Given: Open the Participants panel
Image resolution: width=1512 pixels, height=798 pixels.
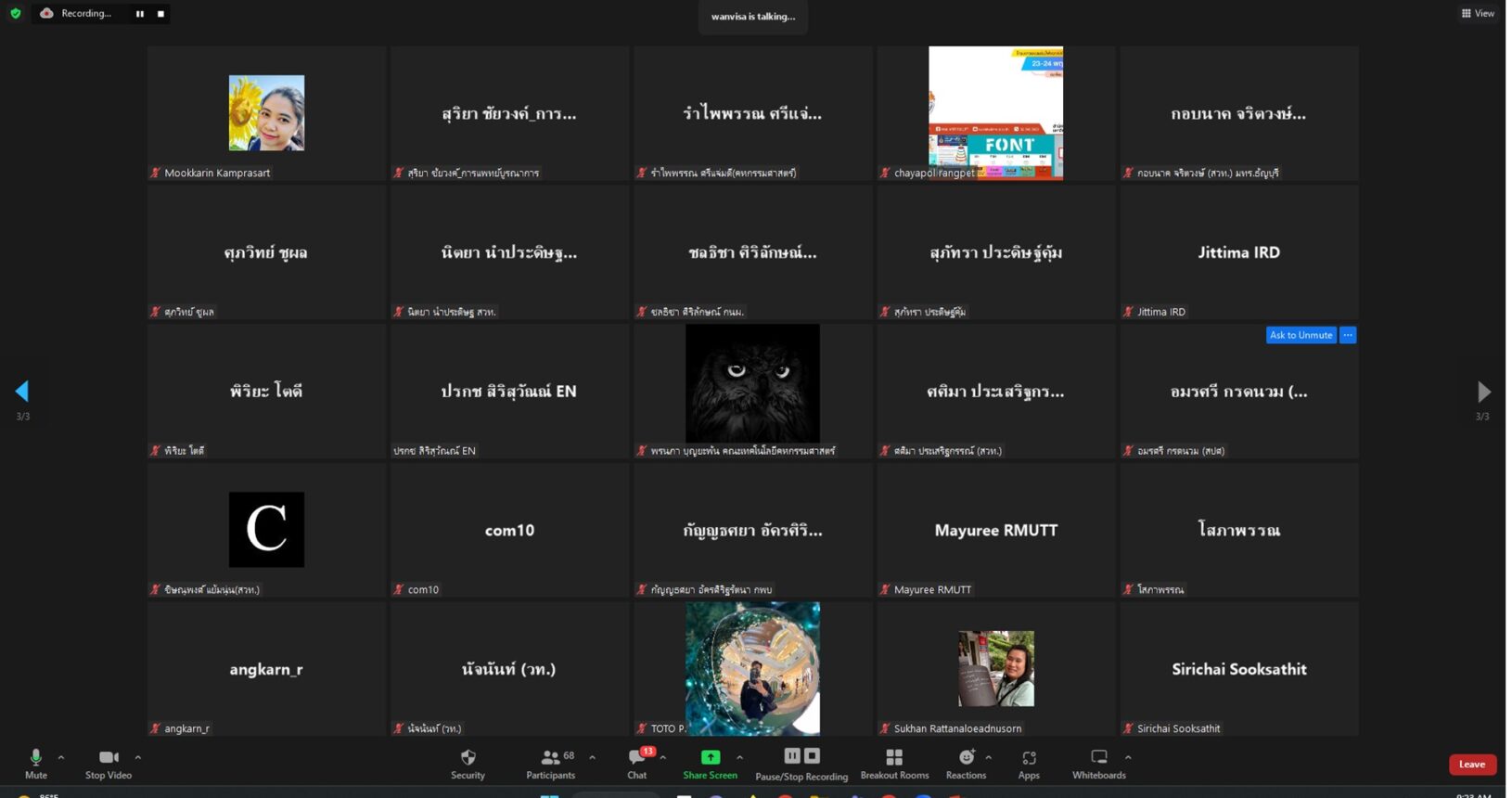Looking at the screenshot, I should [x=551, y=764].
